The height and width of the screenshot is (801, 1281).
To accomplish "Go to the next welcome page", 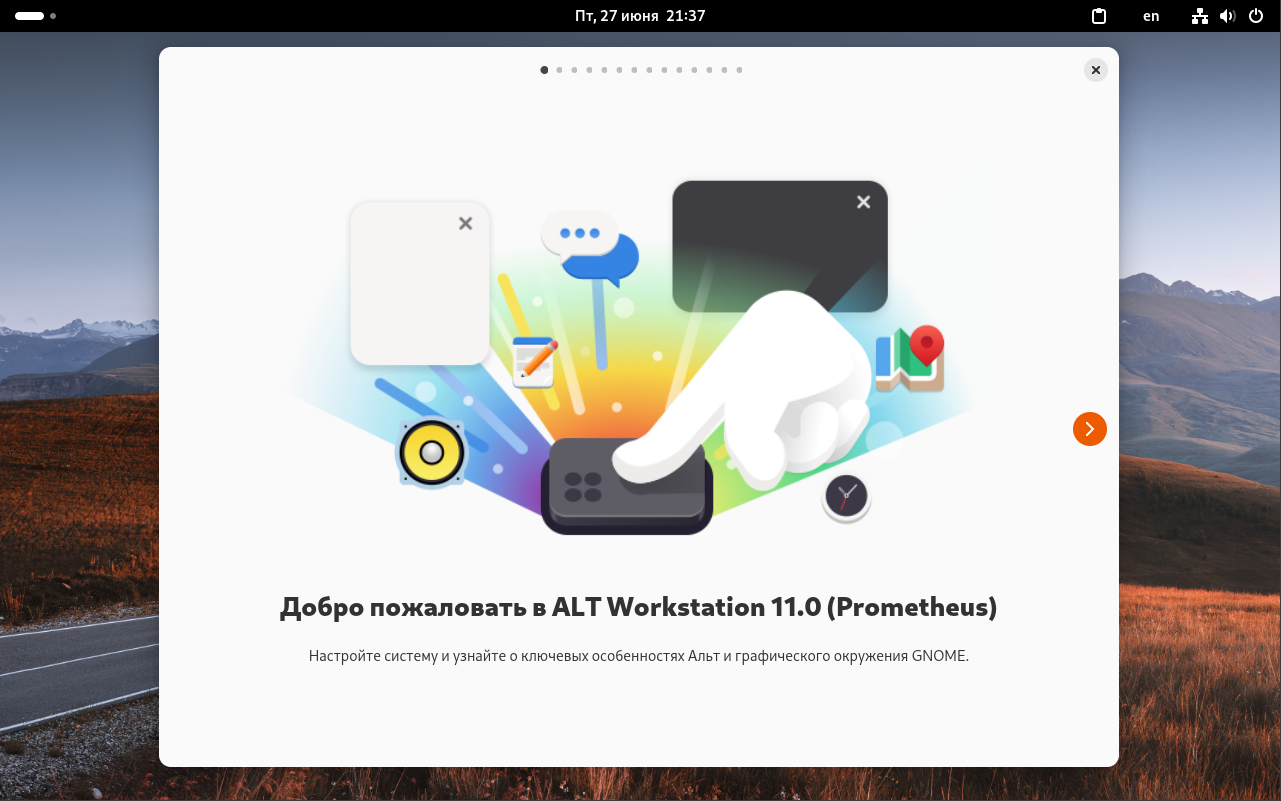I will coord(1089,429).
